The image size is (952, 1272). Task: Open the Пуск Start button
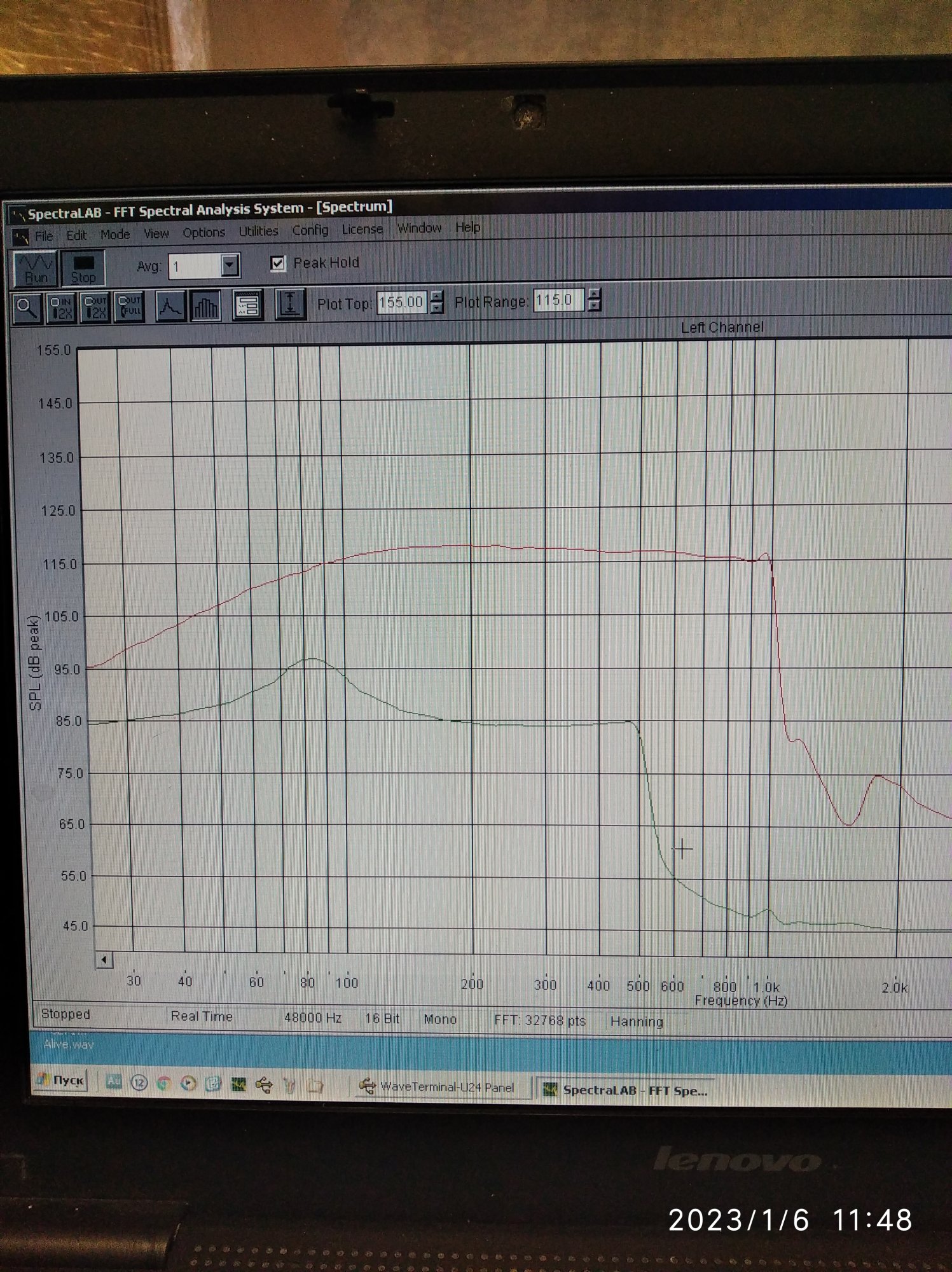[62, 1081]
